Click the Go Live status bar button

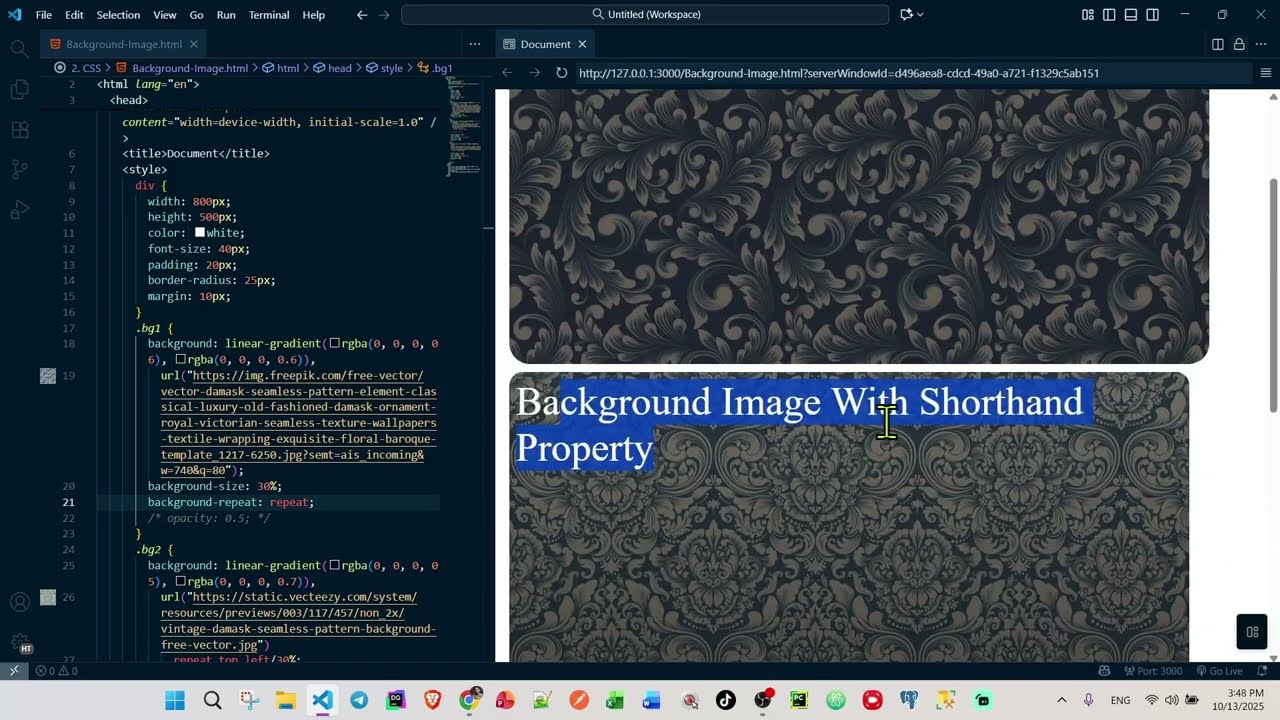1219,671
